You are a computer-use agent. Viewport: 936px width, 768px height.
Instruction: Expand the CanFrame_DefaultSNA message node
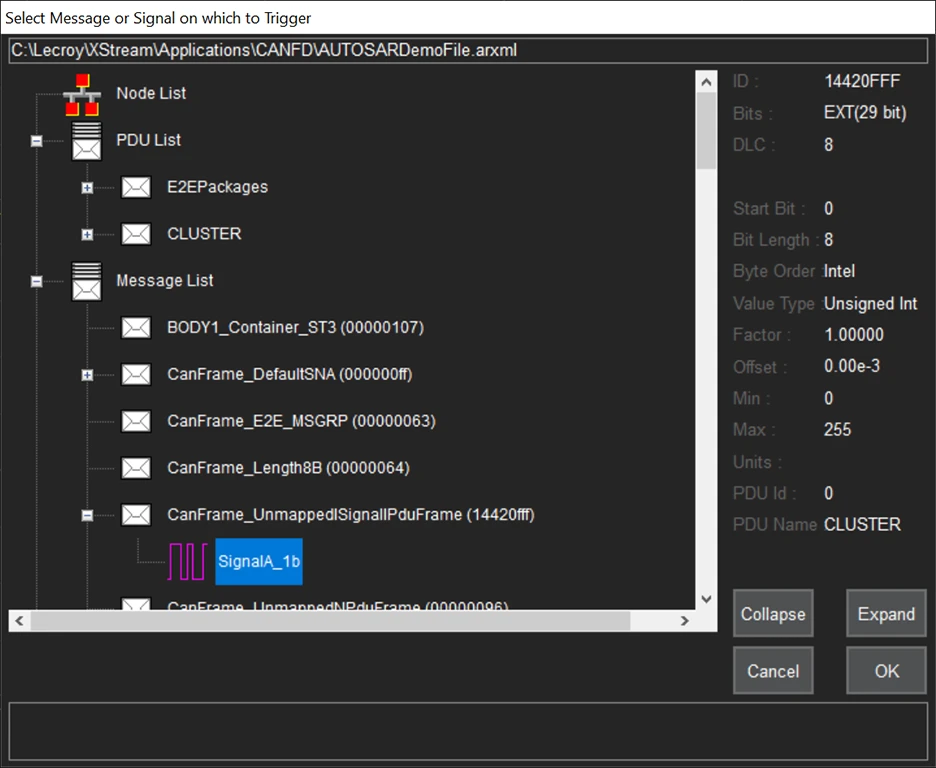pyautogui.click(x=87, y=375)
